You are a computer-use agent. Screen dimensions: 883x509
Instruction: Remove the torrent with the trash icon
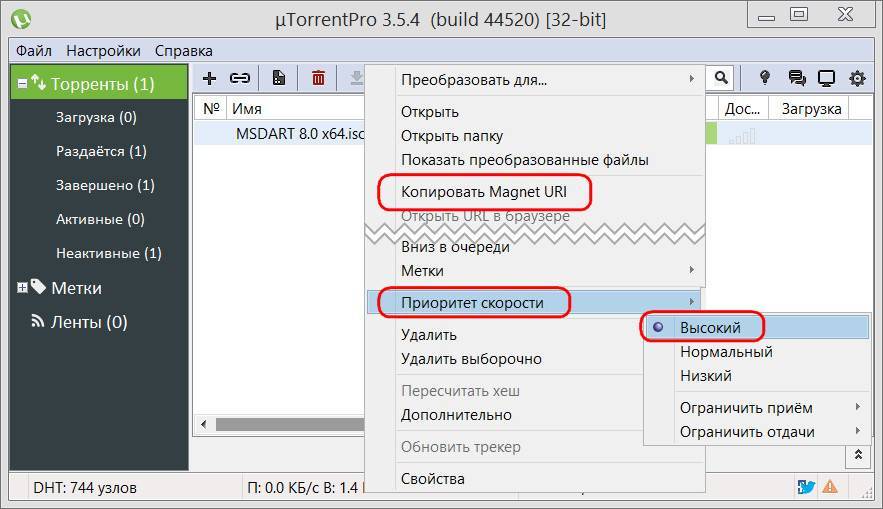[x=318, y=78]
